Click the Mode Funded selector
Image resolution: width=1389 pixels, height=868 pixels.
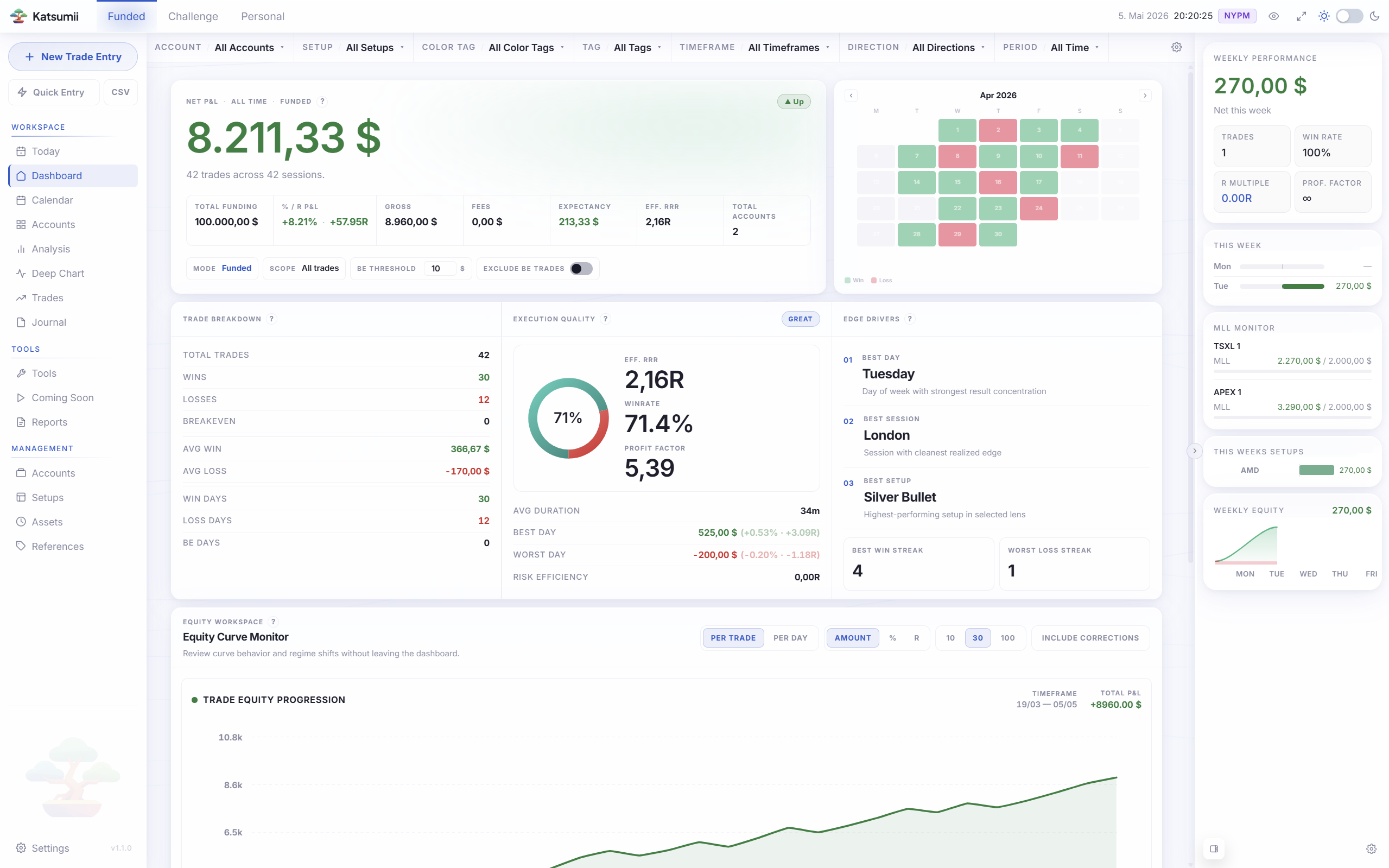point(222,268)
